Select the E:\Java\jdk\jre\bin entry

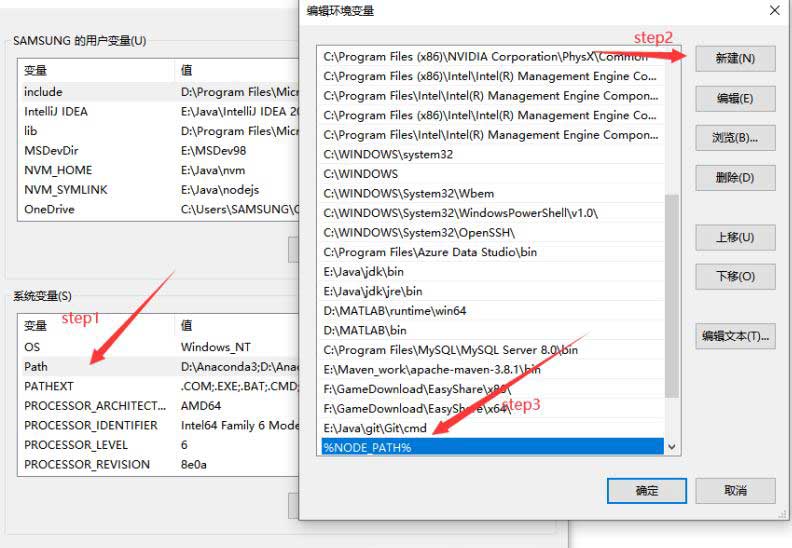click(492, 291)
